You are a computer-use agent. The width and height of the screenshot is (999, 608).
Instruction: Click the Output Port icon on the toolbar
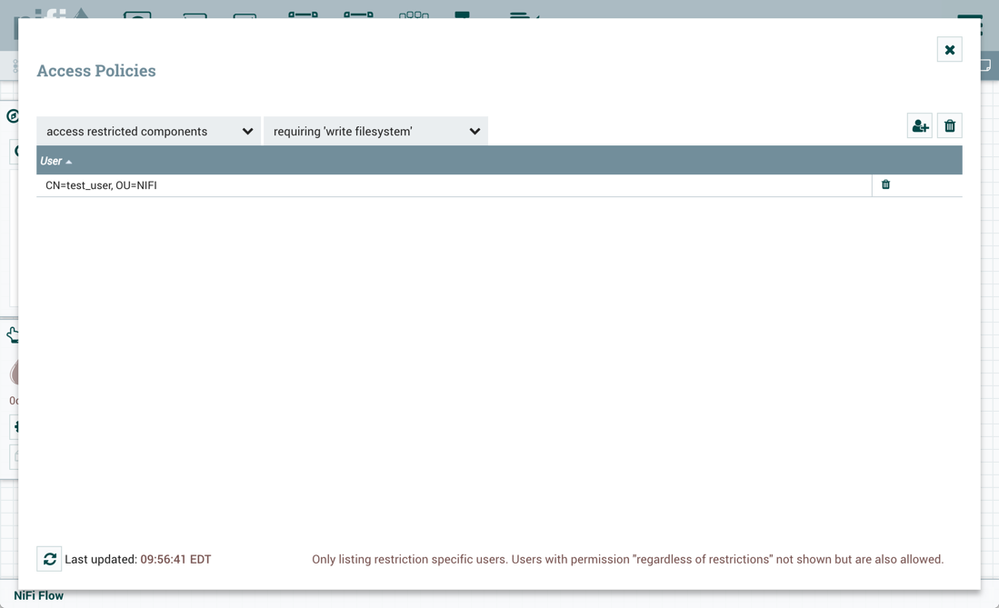point(247,14)
